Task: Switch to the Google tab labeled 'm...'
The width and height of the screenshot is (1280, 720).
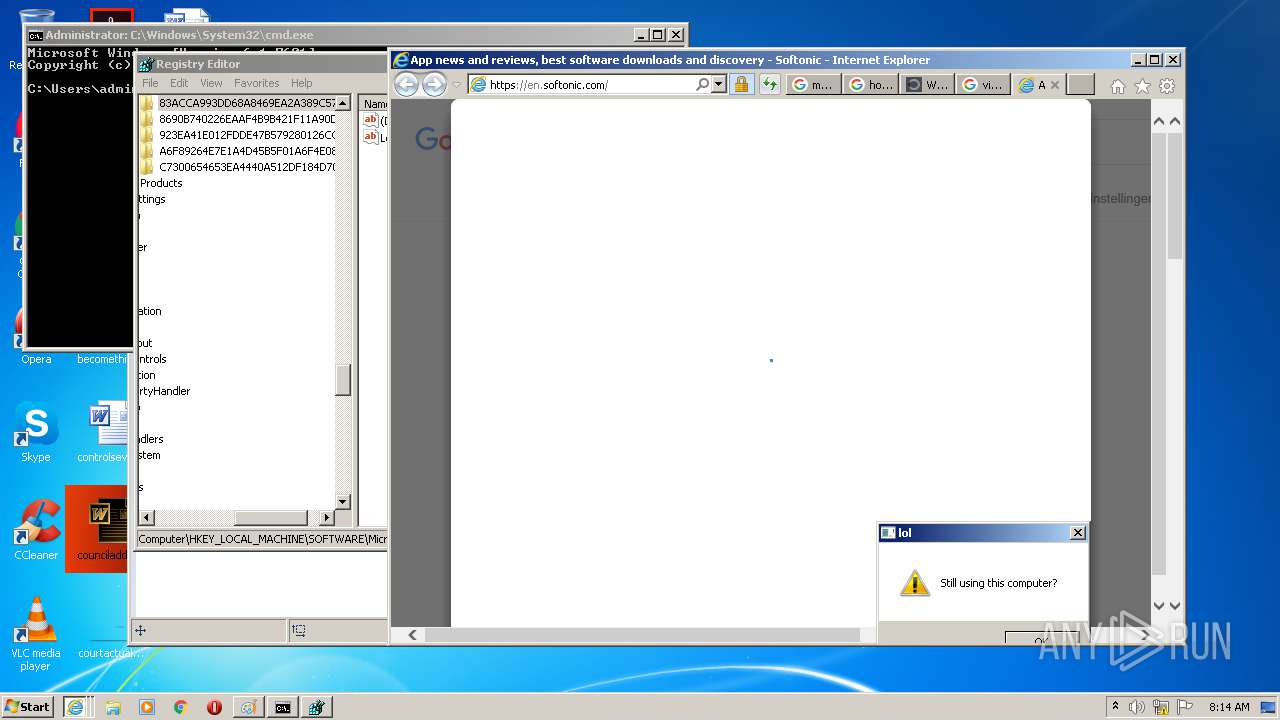Action: point(812,85)
